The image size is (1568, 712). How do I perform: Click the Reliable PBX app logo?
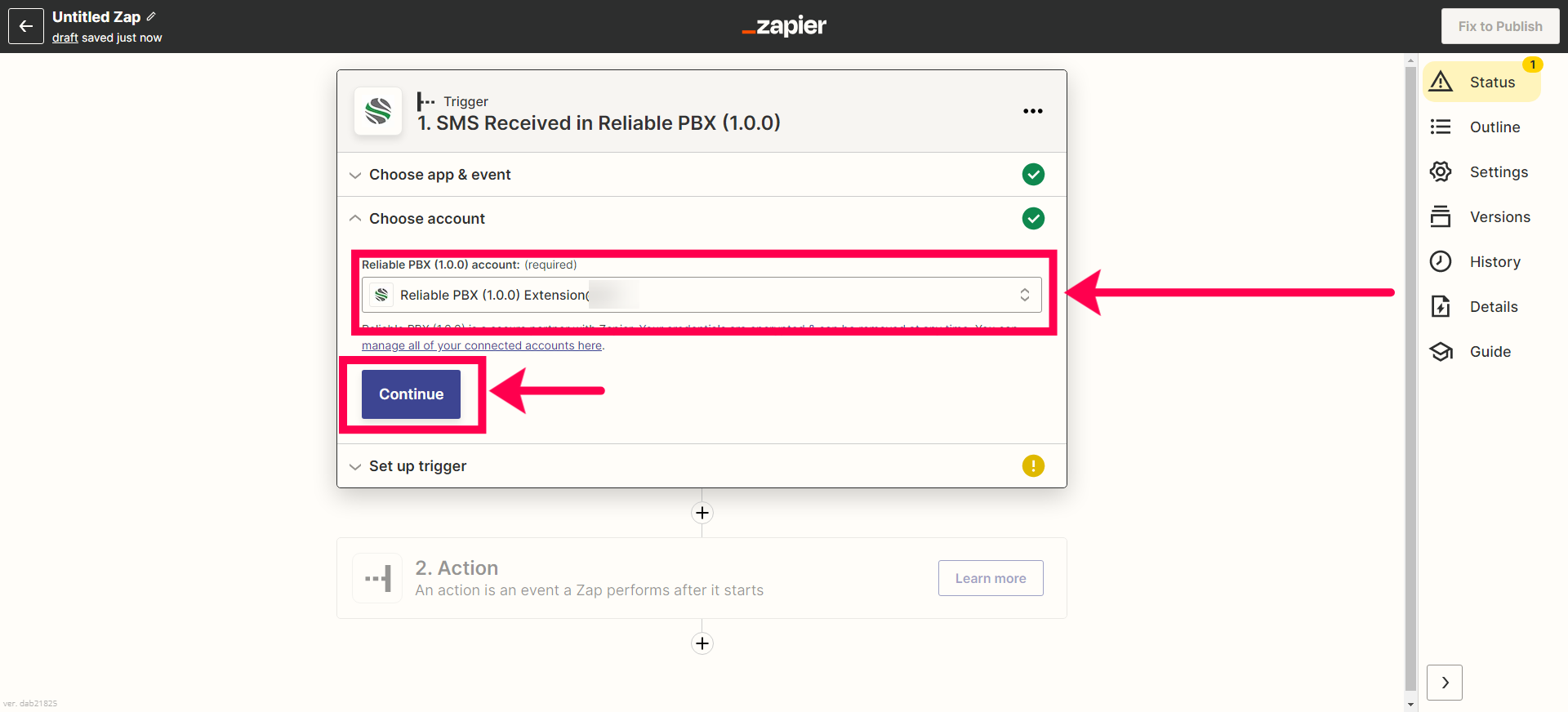click(378, 111)
